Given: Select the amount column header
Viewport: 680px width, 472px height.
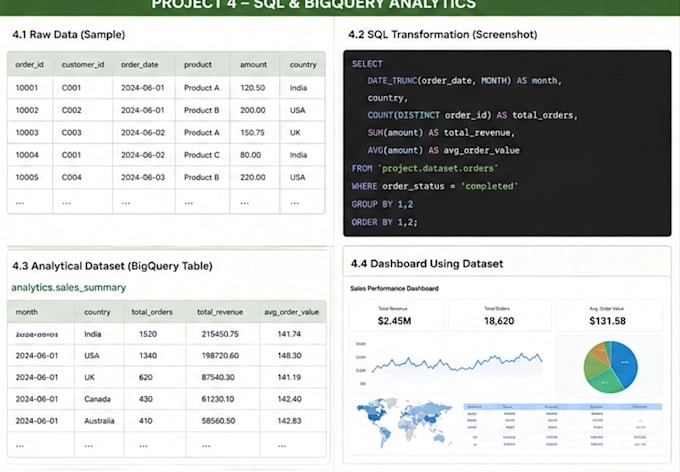Looking at the screenshot, I should pyautogui.click(x=254, y=65).
